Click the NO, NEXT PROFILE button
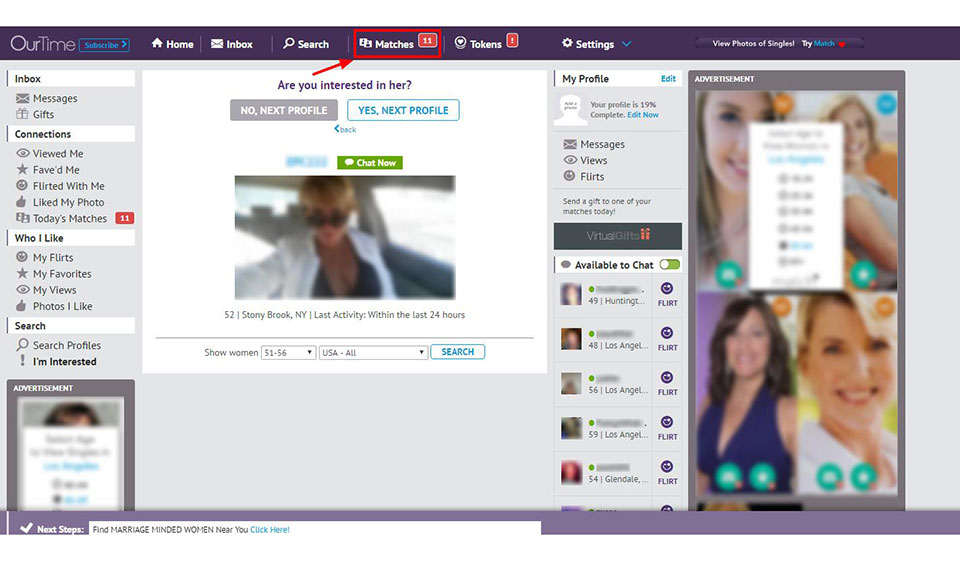Viewport: 960px width, 561px height. click(x=283, y=110)
